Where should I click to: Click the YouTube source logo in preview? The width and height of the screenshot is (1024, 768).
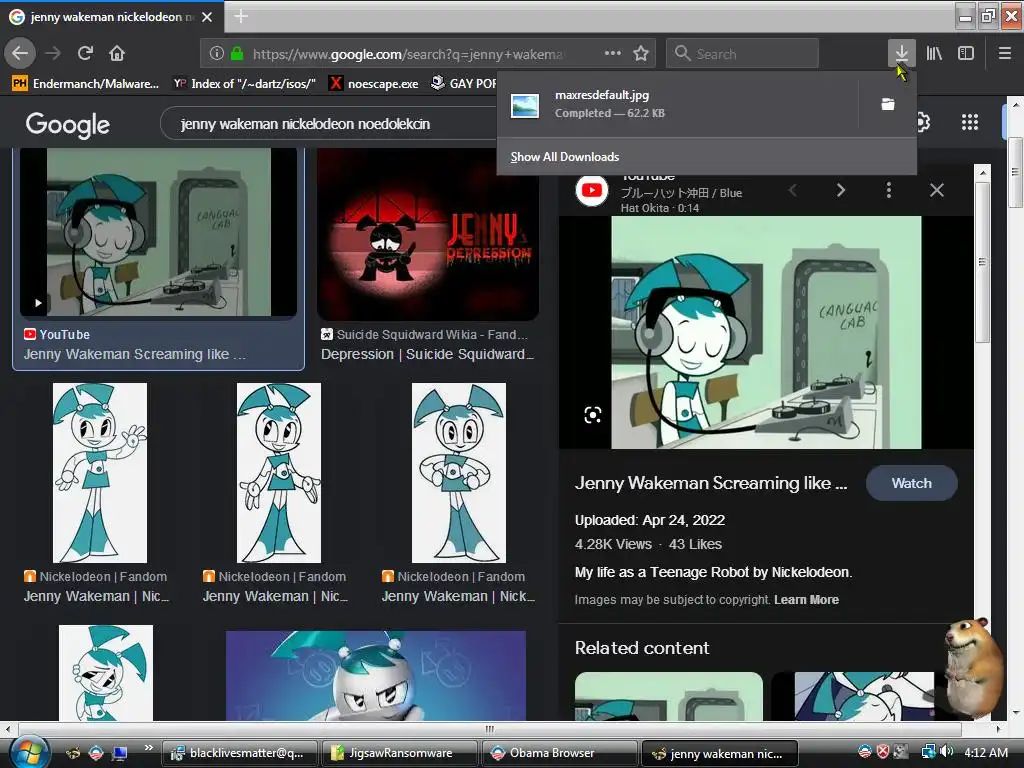click(x=592, y=190)
